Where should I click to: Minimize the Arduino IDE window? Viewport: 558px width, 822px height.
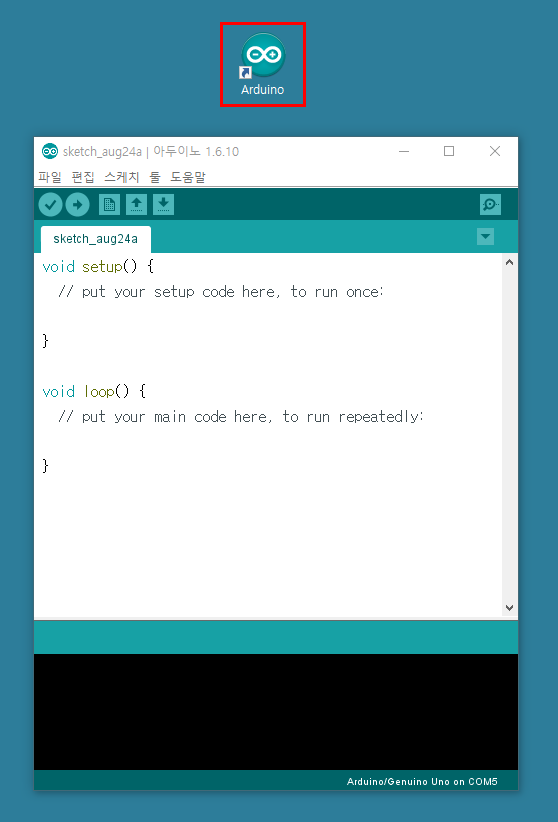click(404, 151)
